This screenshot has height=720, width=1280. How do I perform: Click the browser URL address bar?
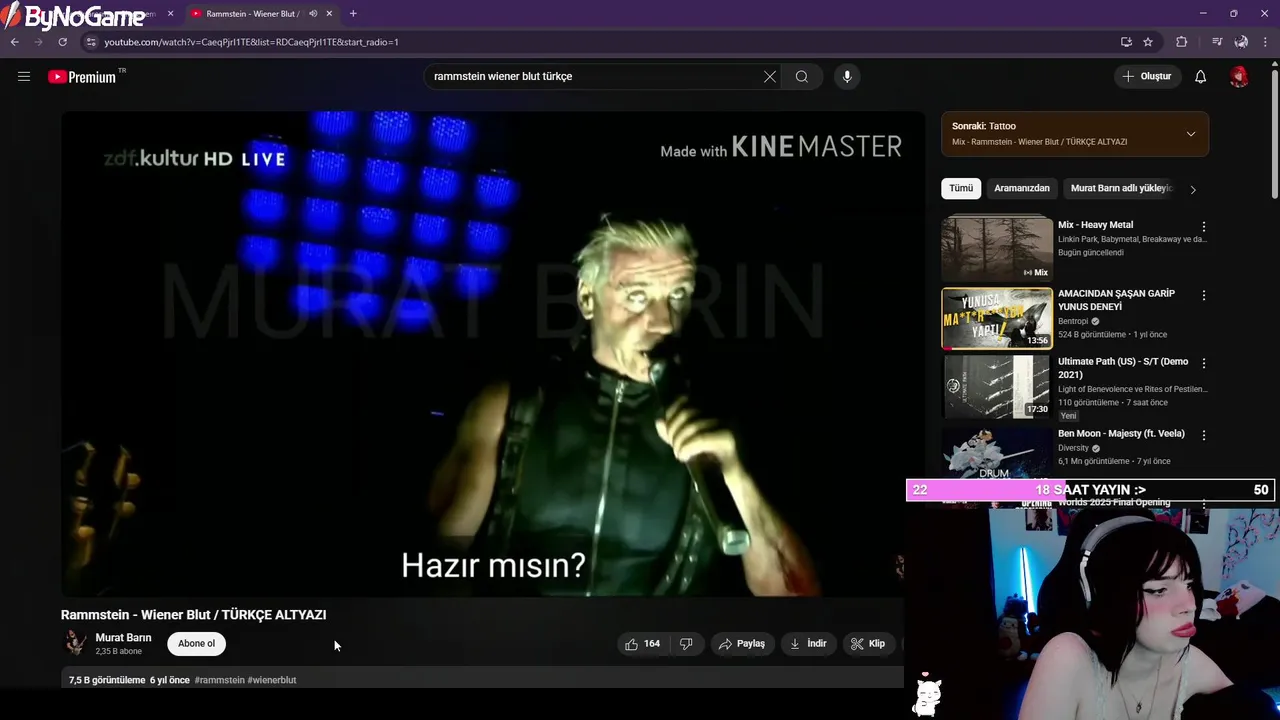click(600, 42)
